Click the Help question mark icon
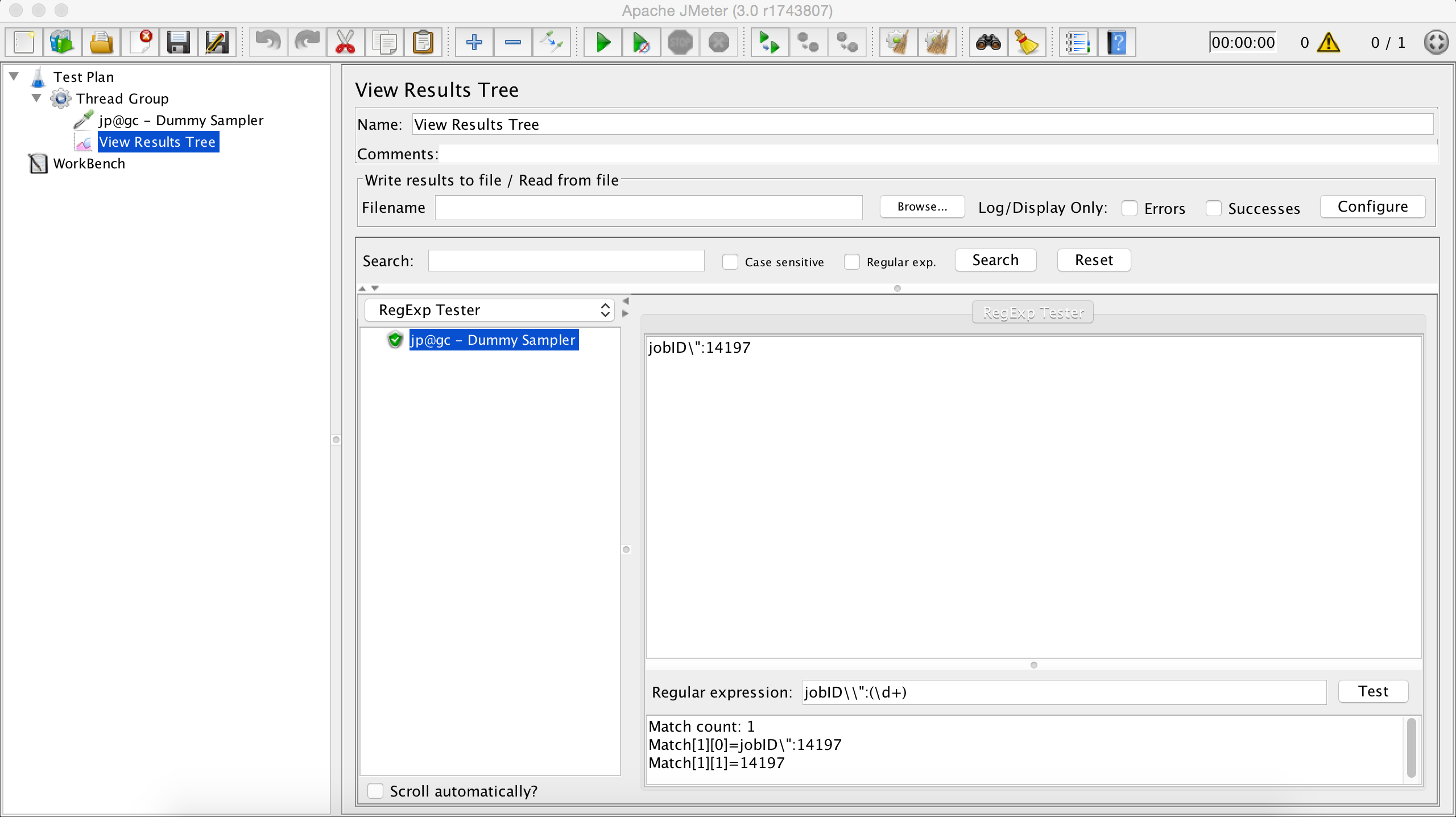 1117,42
